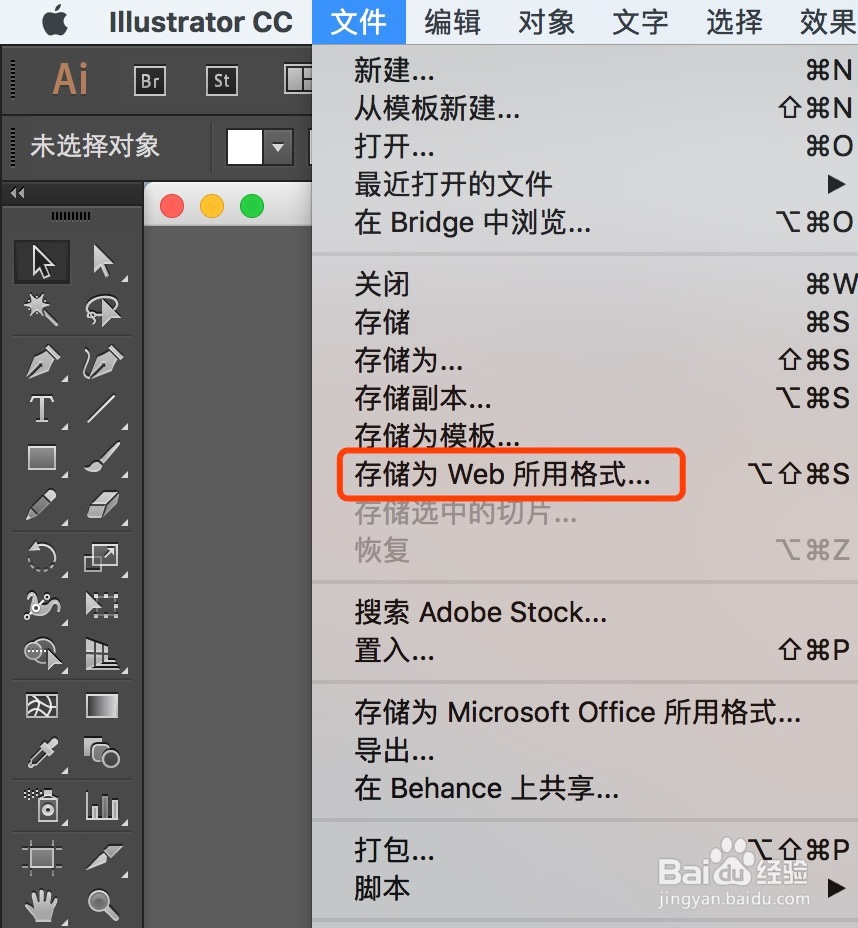Viewport: 858px width, 928px height.
Task: Choose 存储为 Microsoft Office 所用格式...
Action: [585, 711]
